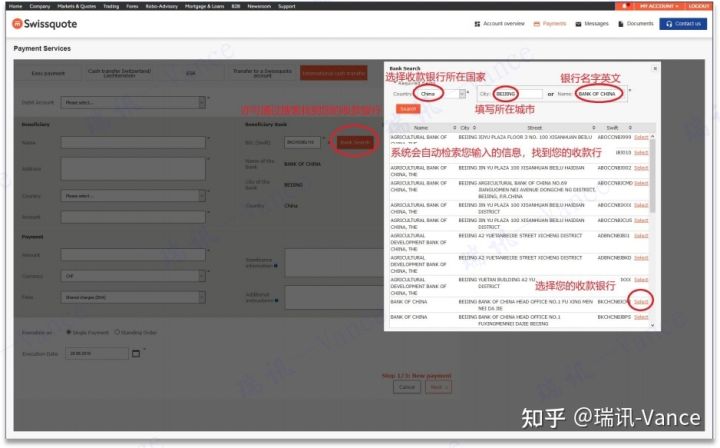Select Agricultural Development Bank Yuetan Building row
The image size is (720, 448).
click(641, 280)
